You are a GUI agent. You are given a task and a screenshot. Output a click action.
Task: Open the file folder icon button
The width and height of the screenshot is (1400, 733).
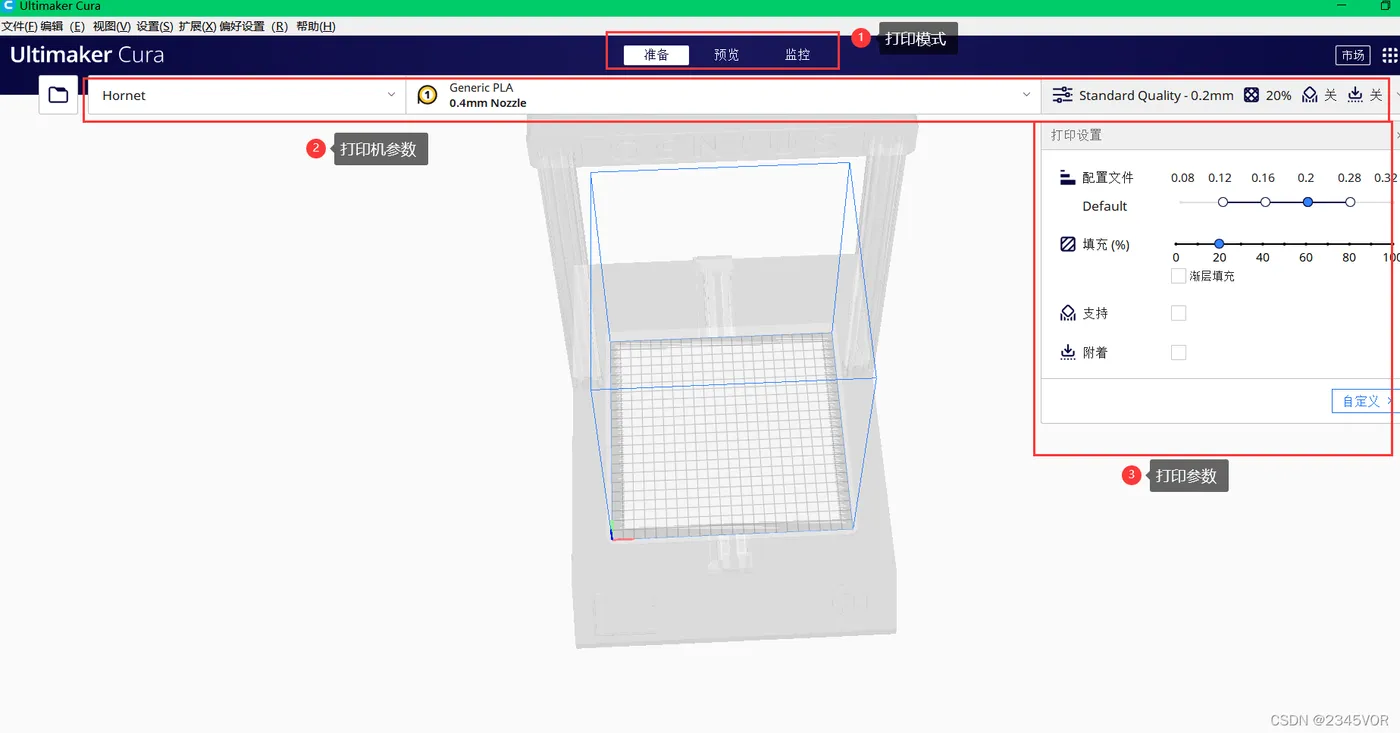58,95
